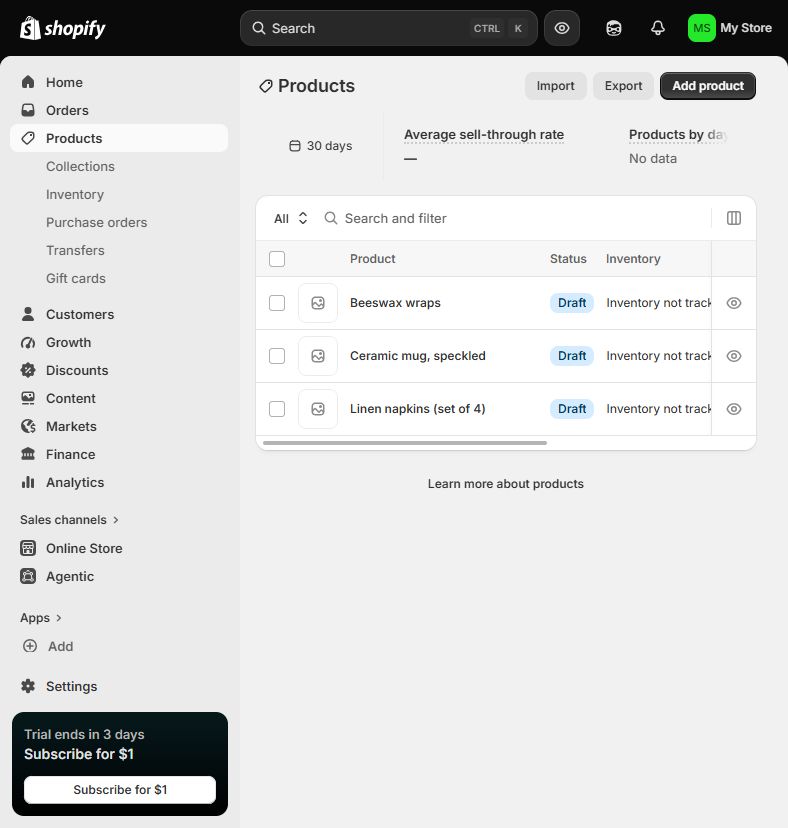788x828 pixels.
Task: Check the Beeswax wraps row checkbox
Action: (x=277, y=303)
